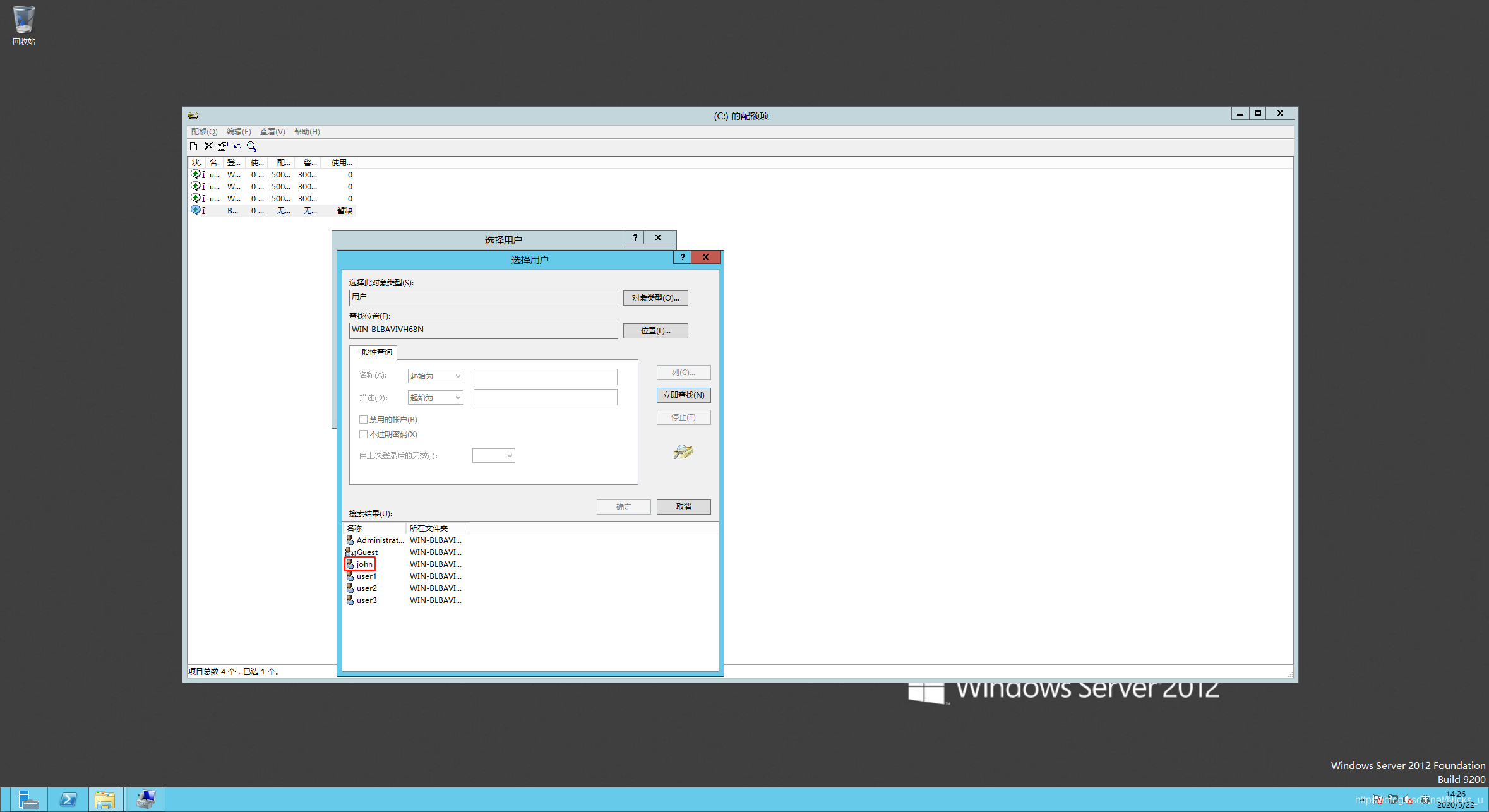Open the 查看(V) menu
Screen dimensions: 1489x812
pyautogui.click(x=272, y=132)
